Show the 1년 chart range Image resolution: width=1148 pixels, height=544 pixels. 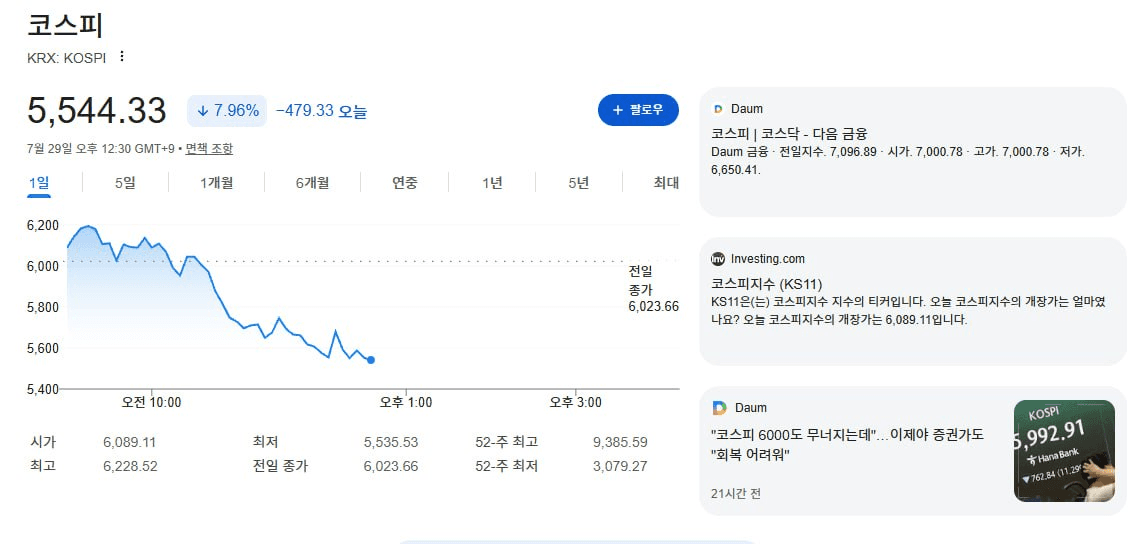point(492,183)
